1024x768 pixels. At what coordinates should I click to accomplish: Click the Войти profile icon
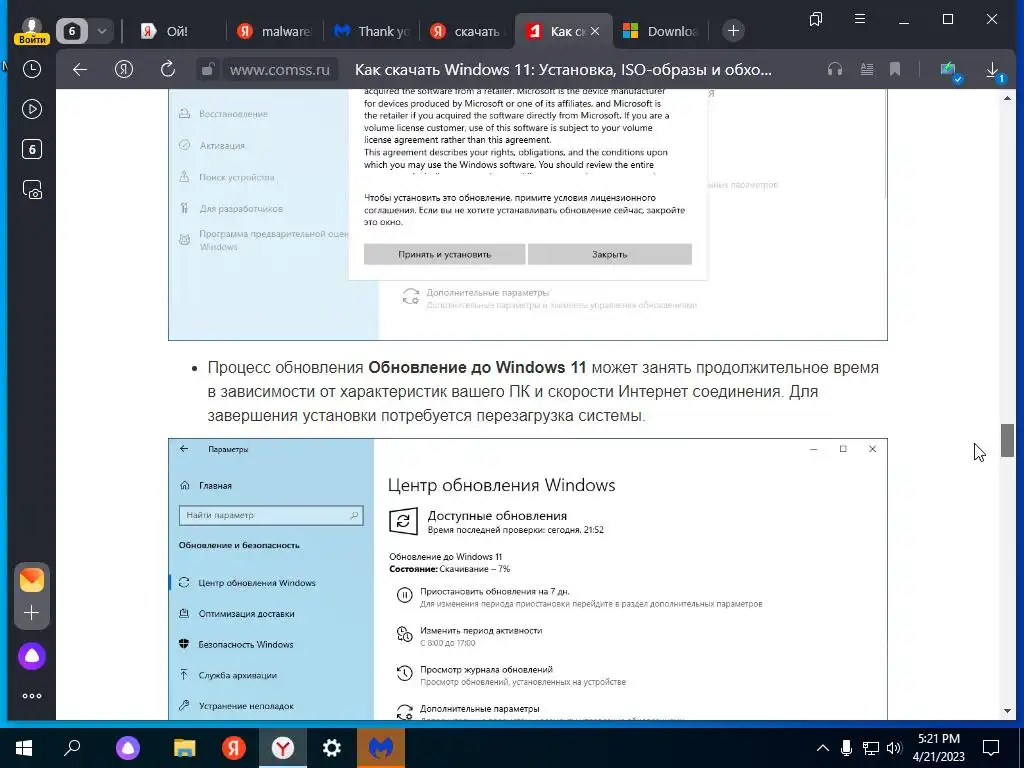pos(31,31)
